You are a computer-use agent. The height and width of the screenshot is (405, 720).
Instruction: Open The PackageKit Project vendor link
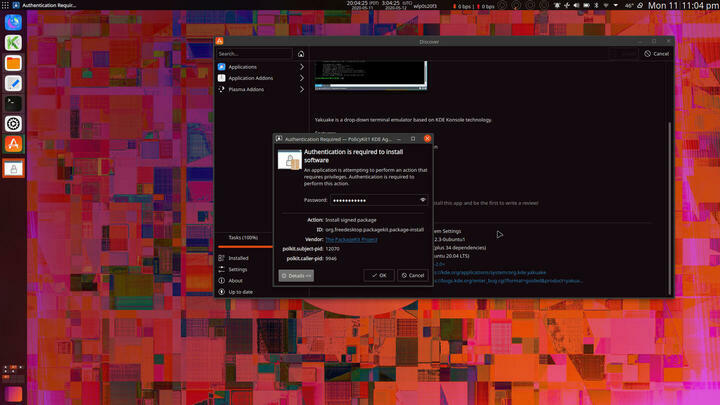coord(351,239)
